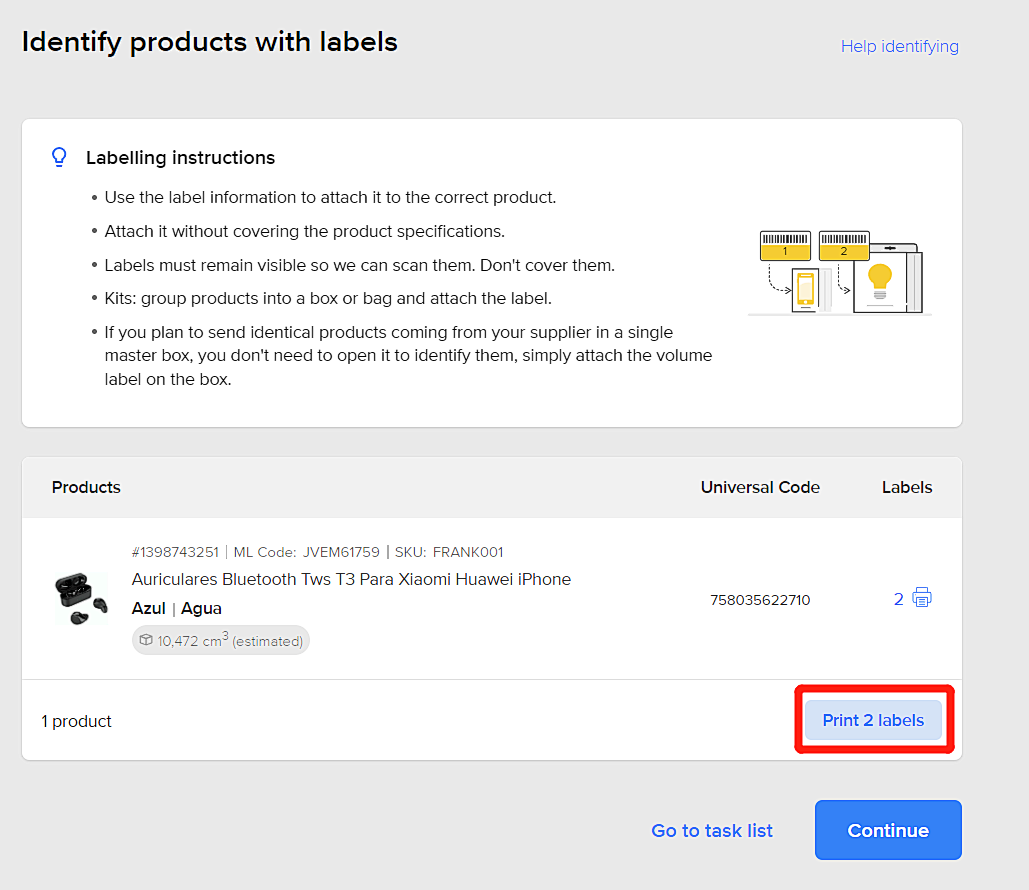Image resolution: width=1029 pixels, height=890 pixels.
Task: Go to task list via link
Action: 712,830
